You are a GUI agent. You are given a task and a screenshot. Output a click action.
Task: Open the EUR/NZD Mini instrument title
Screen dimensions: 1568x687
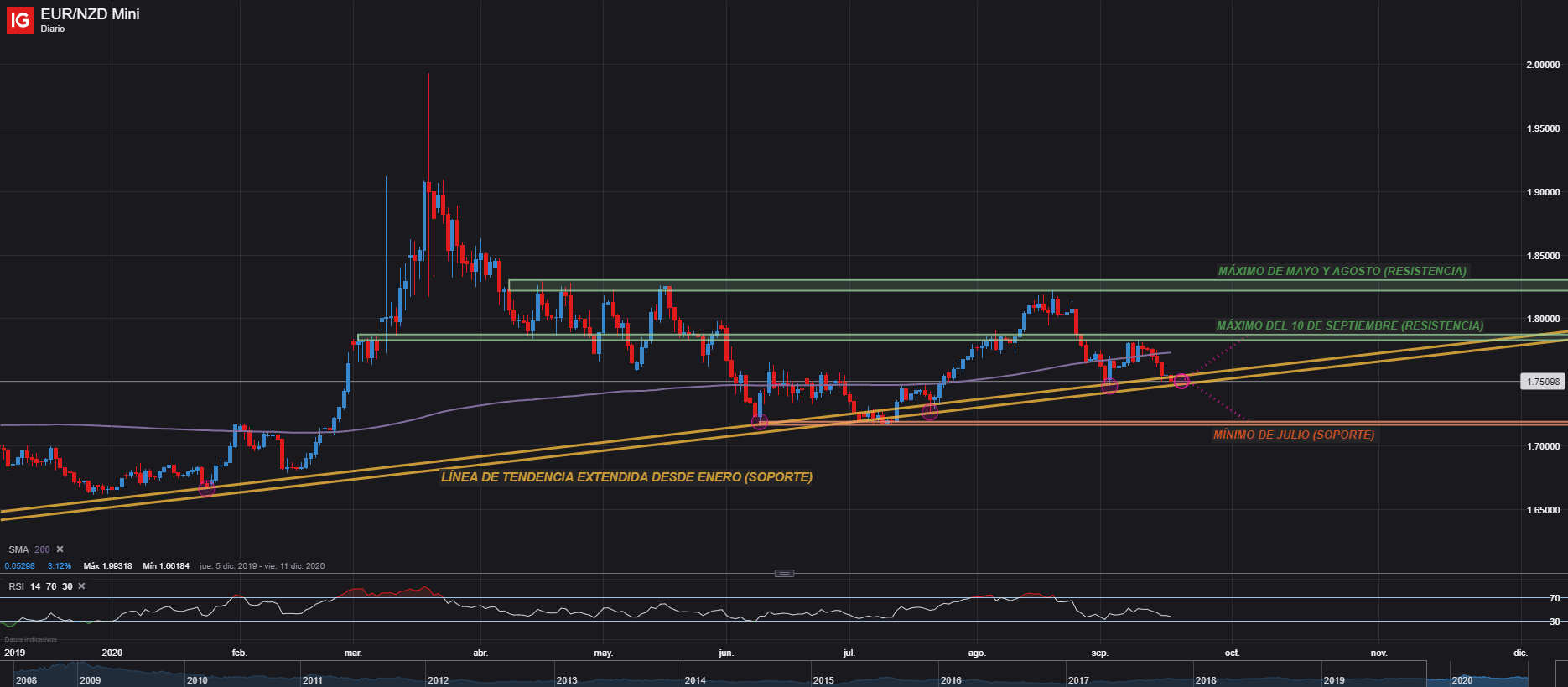click(x=90, y=14)
